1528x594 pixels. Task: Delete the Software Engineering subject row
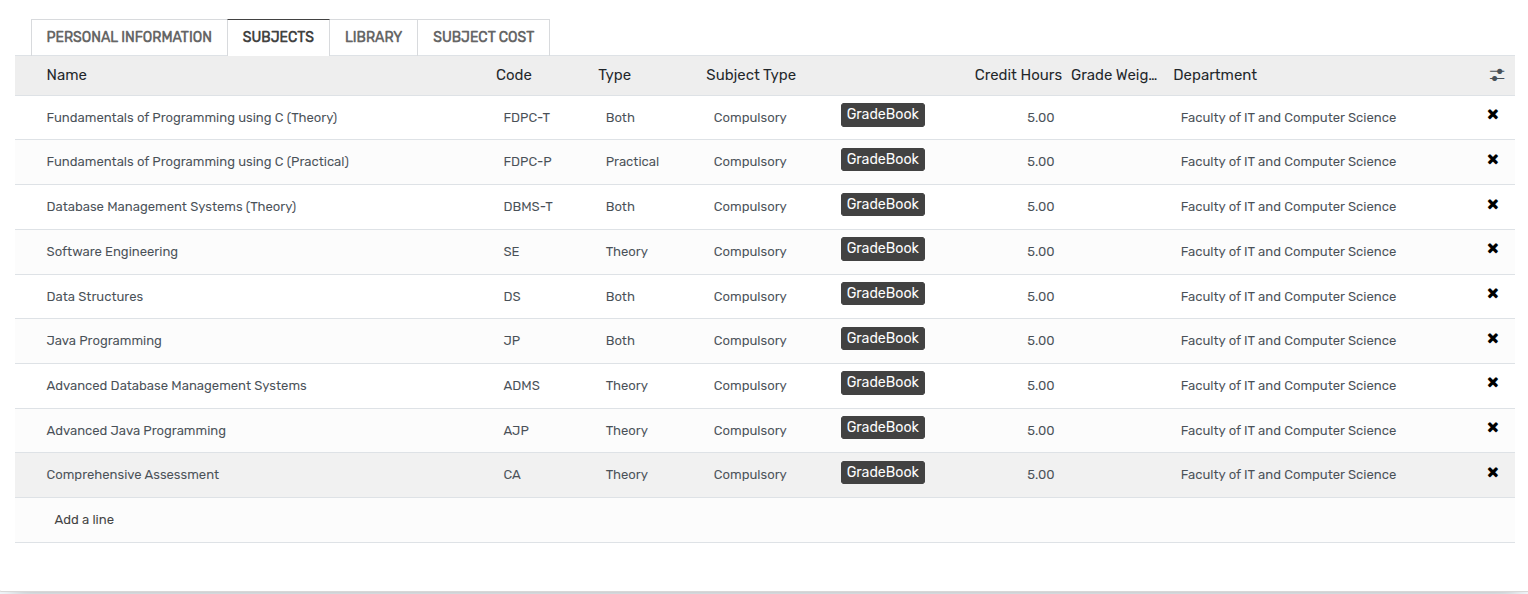[x=1492, y=249]
